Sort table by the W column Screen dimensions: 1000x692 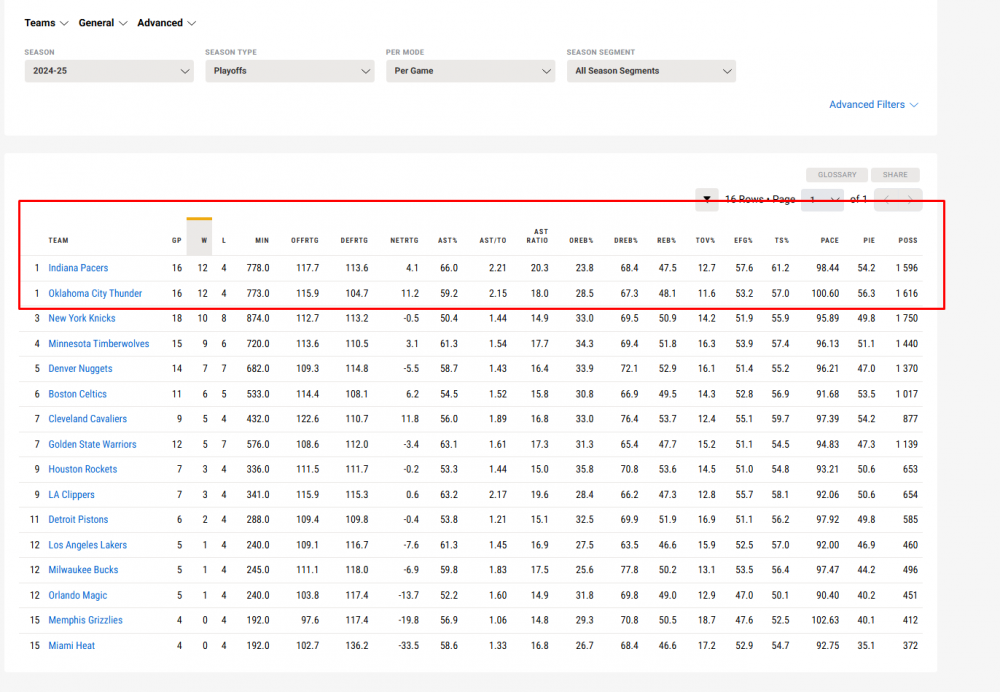click(x=203, y=240)
